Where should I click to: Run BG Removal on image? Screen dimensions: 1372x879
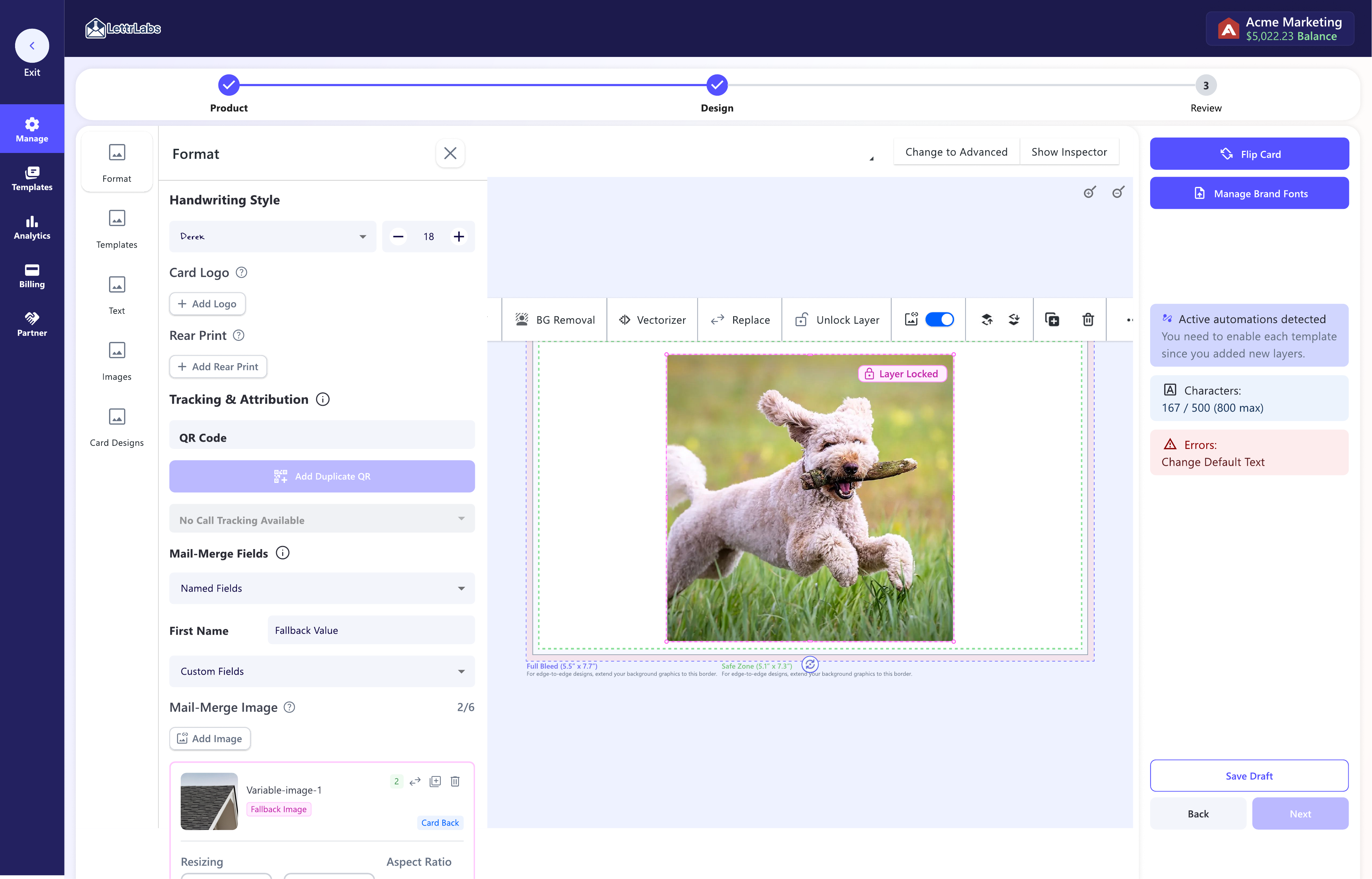[555, 320]
